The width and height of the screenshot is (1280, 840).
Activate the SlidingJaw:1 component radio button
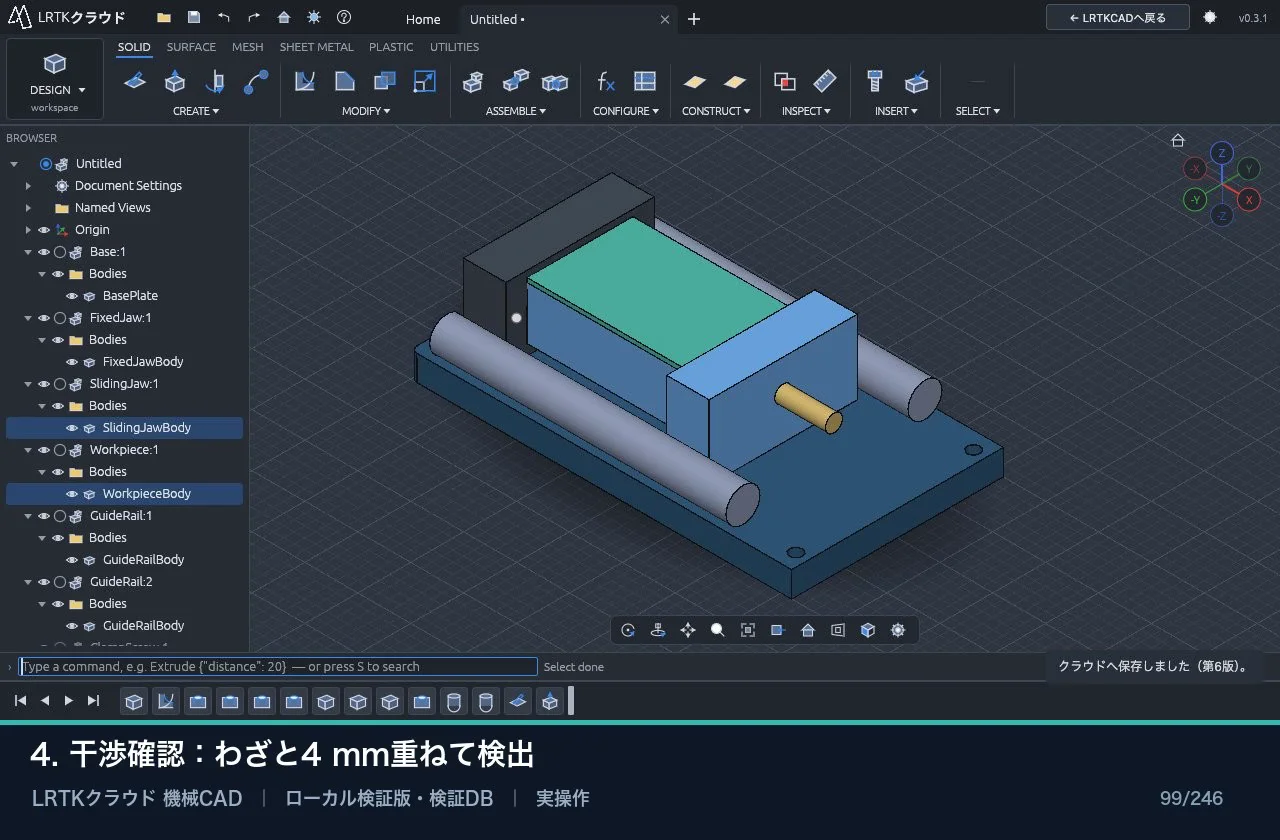pyautogui.click(x=60, y=384)
